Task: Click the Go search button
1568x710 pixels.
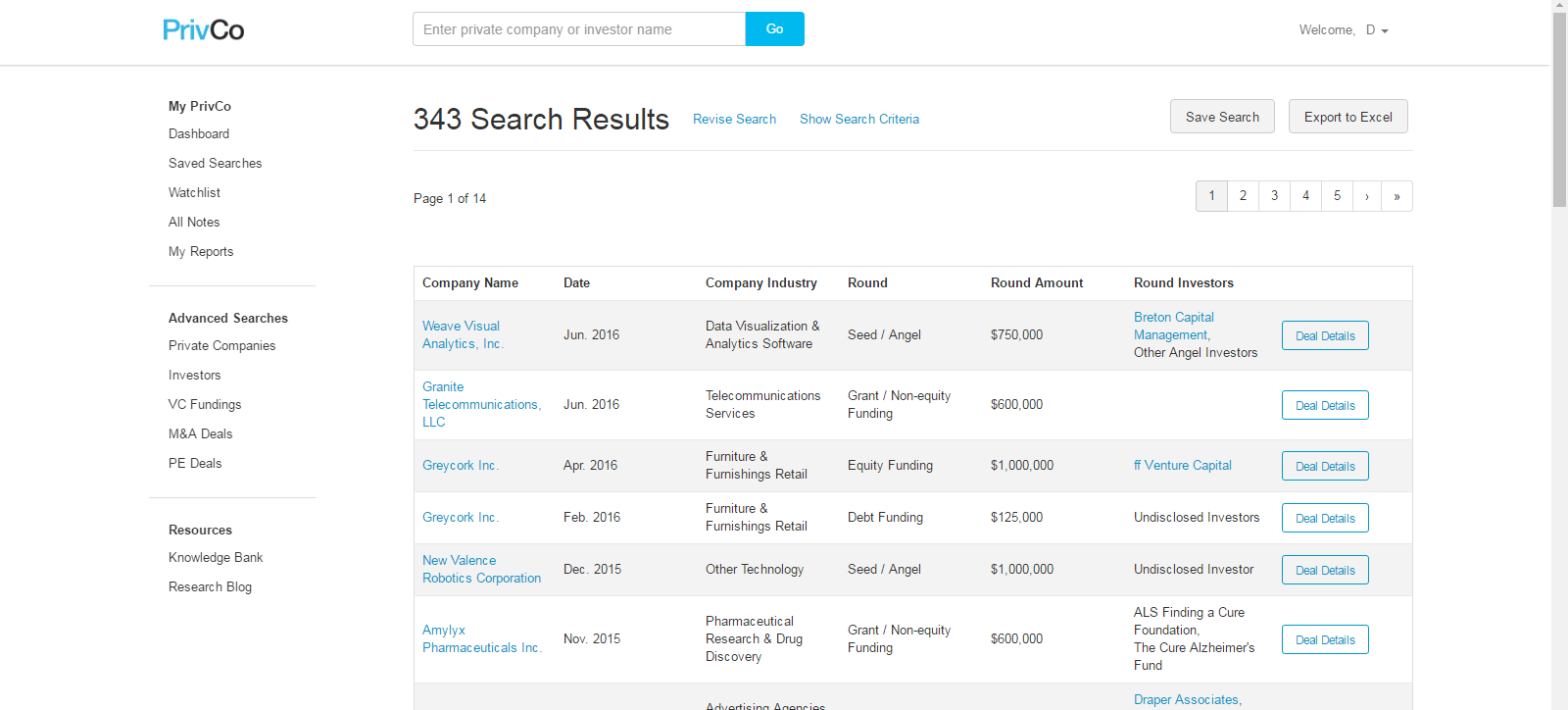Action: 775,29
